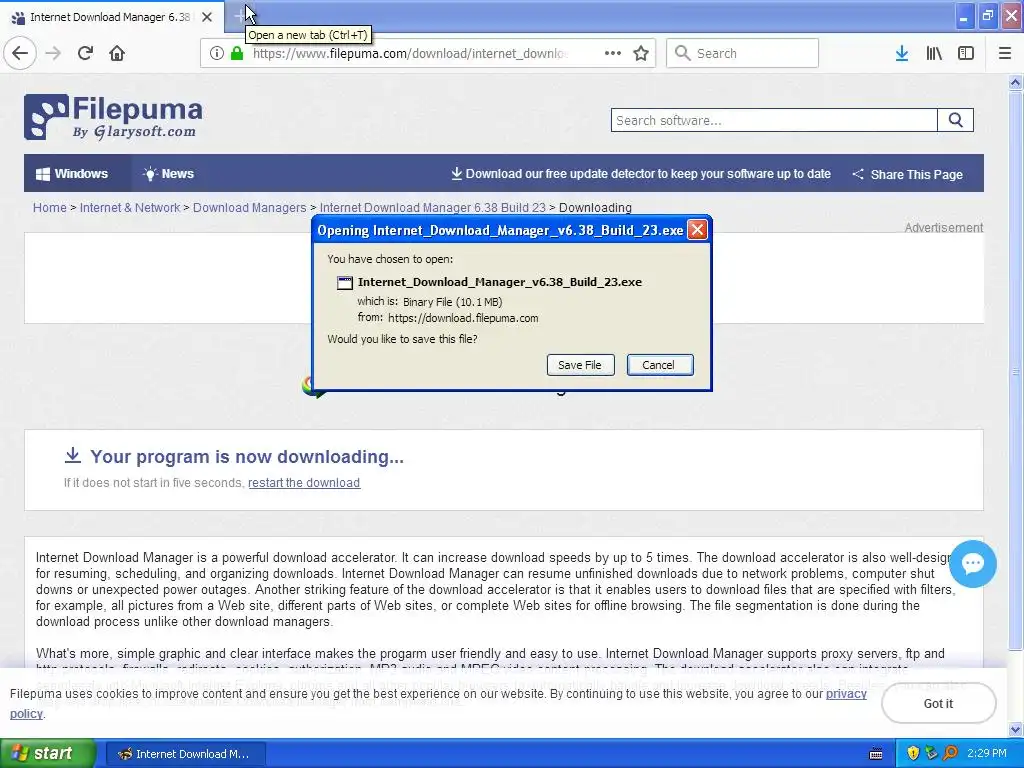Image resolution: width=1024 pixels, height=768 pixels.
Task: Click the magnifier tray icon near clock
Action: pyautogui.click(x=951, y=754)
